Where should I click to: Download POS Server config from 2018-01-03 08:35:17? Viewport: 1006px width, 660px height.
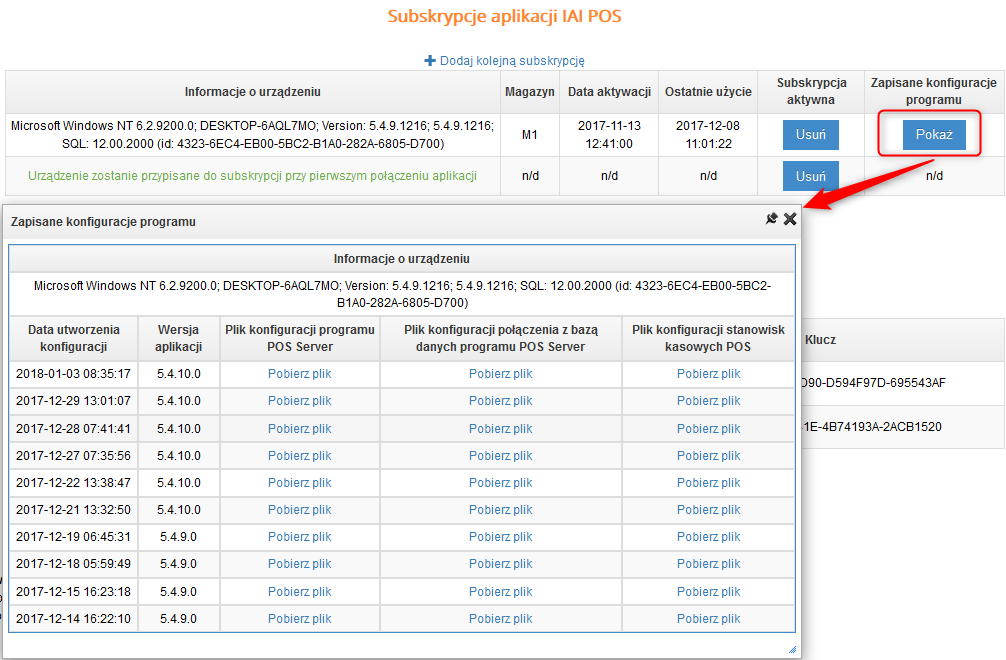click(x=300, y=374)
